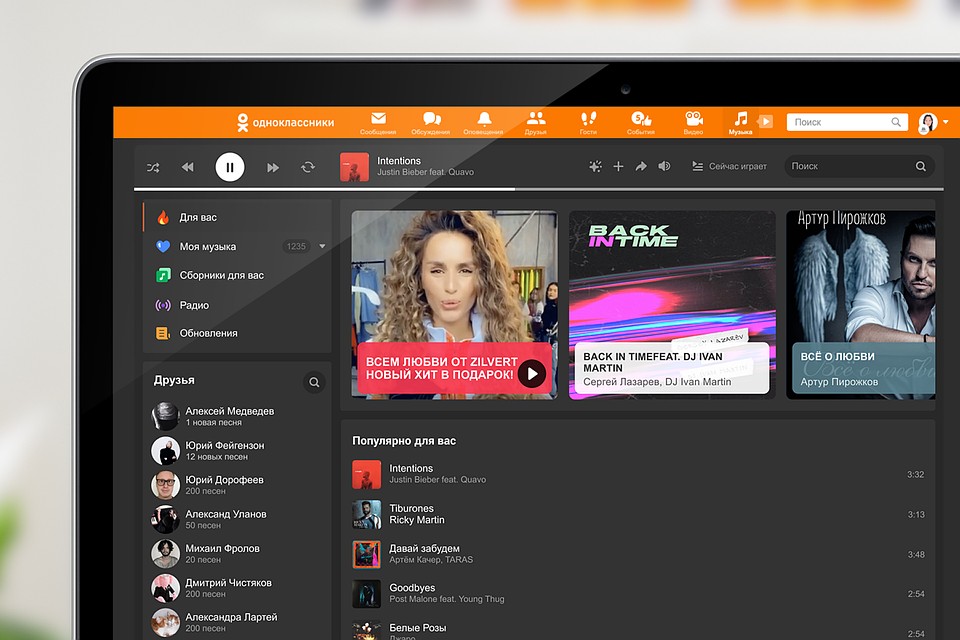
Task: Open Юрий Дорофеев's avatar
Action: coord(165,485)
